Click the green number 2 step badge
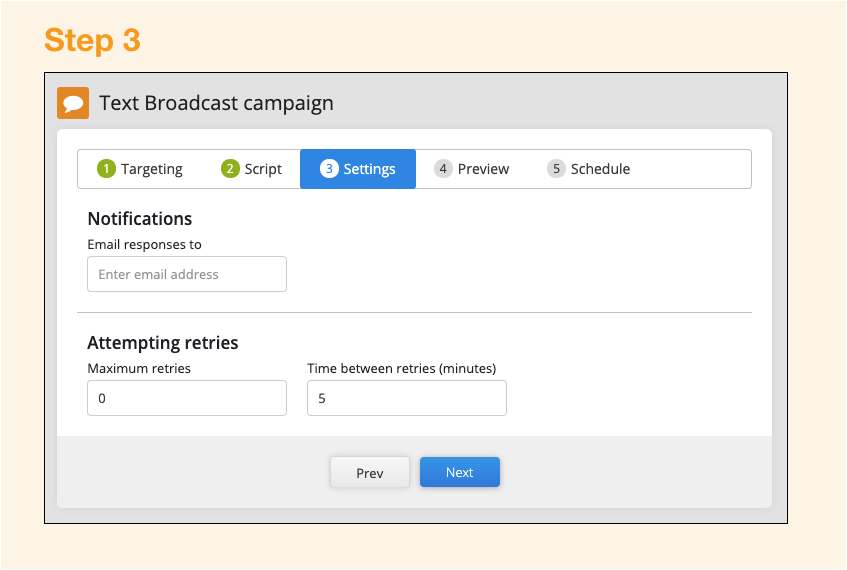 tap(230, 169)
